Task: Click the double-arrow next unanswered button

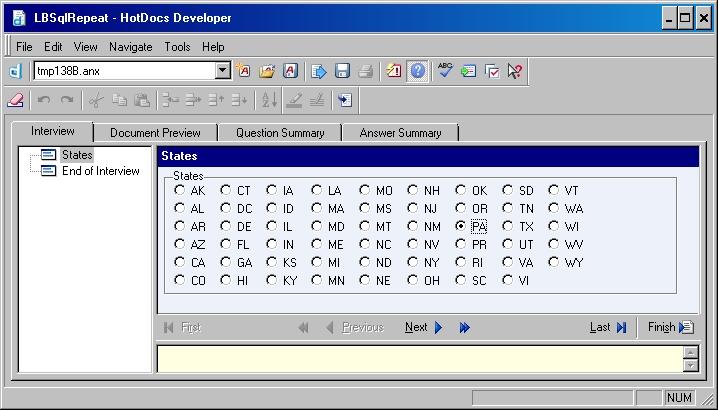Action: (464, 327)
